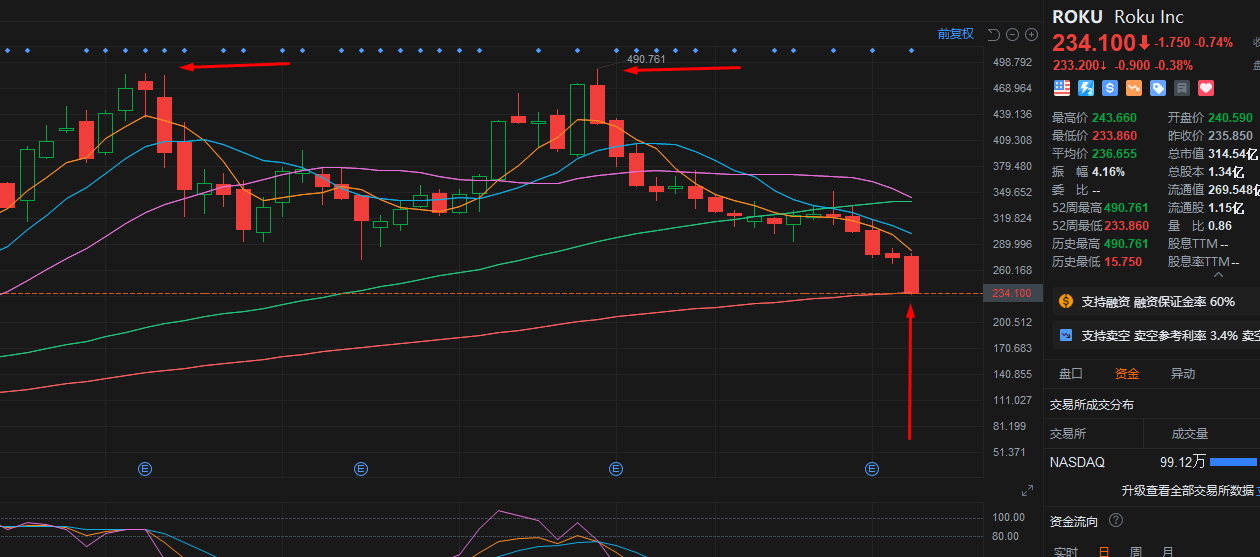The width and height of the screenshot is (1260, 557).
Task: Click the 开盘价 240.590 value
Action: click(x=1230, y=118)
